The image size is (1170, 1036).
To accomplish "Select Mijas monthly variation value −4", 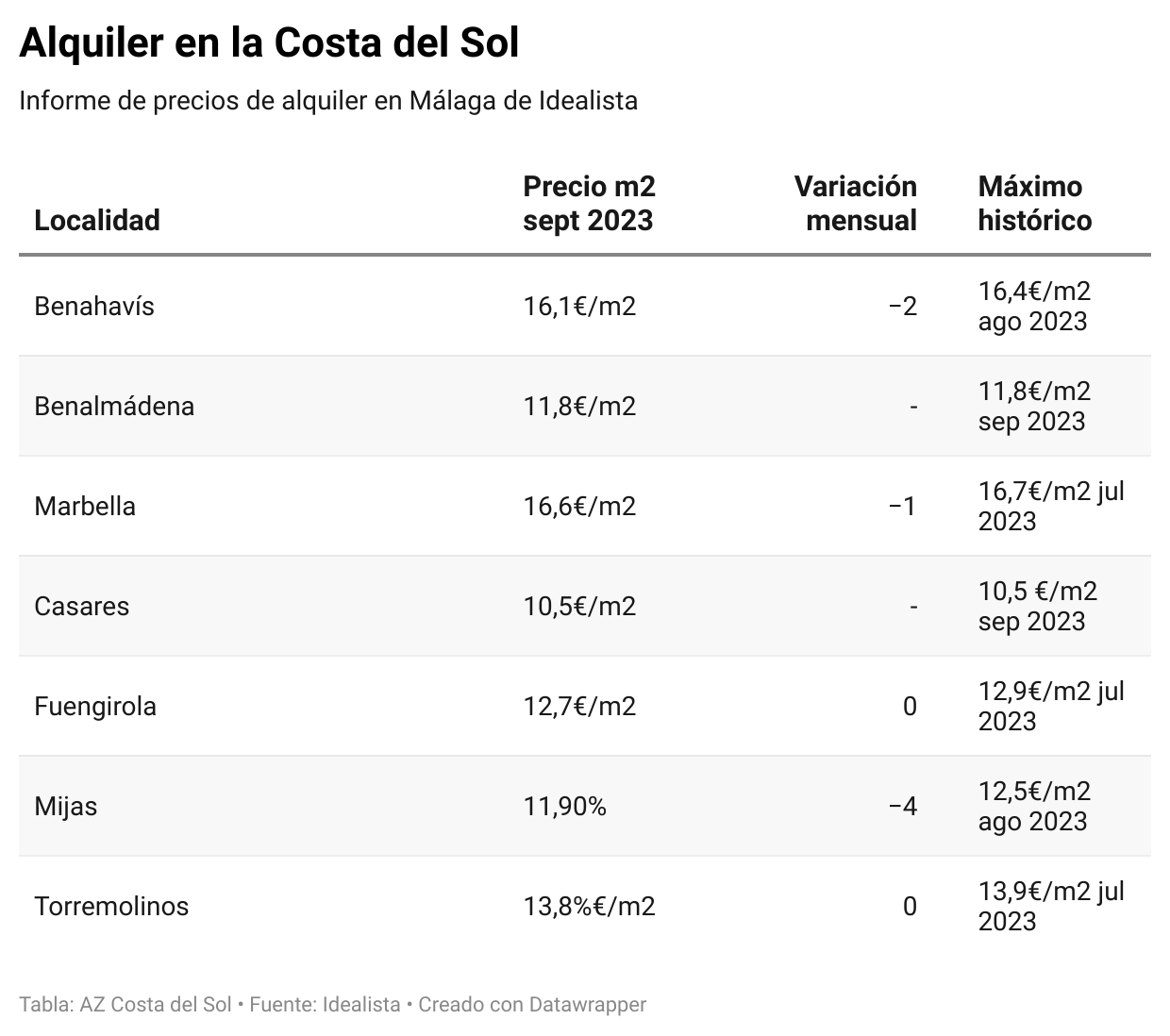I will [x=903, y=807].
